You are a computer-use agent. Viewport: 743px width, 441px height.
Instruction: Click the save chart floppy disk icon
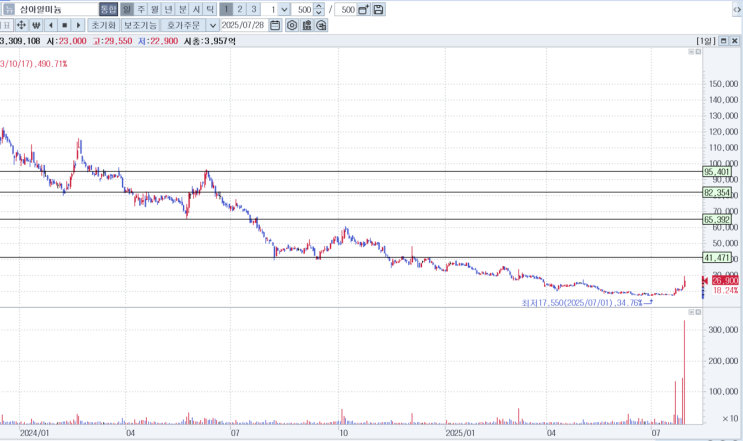[x=378, y=9]
